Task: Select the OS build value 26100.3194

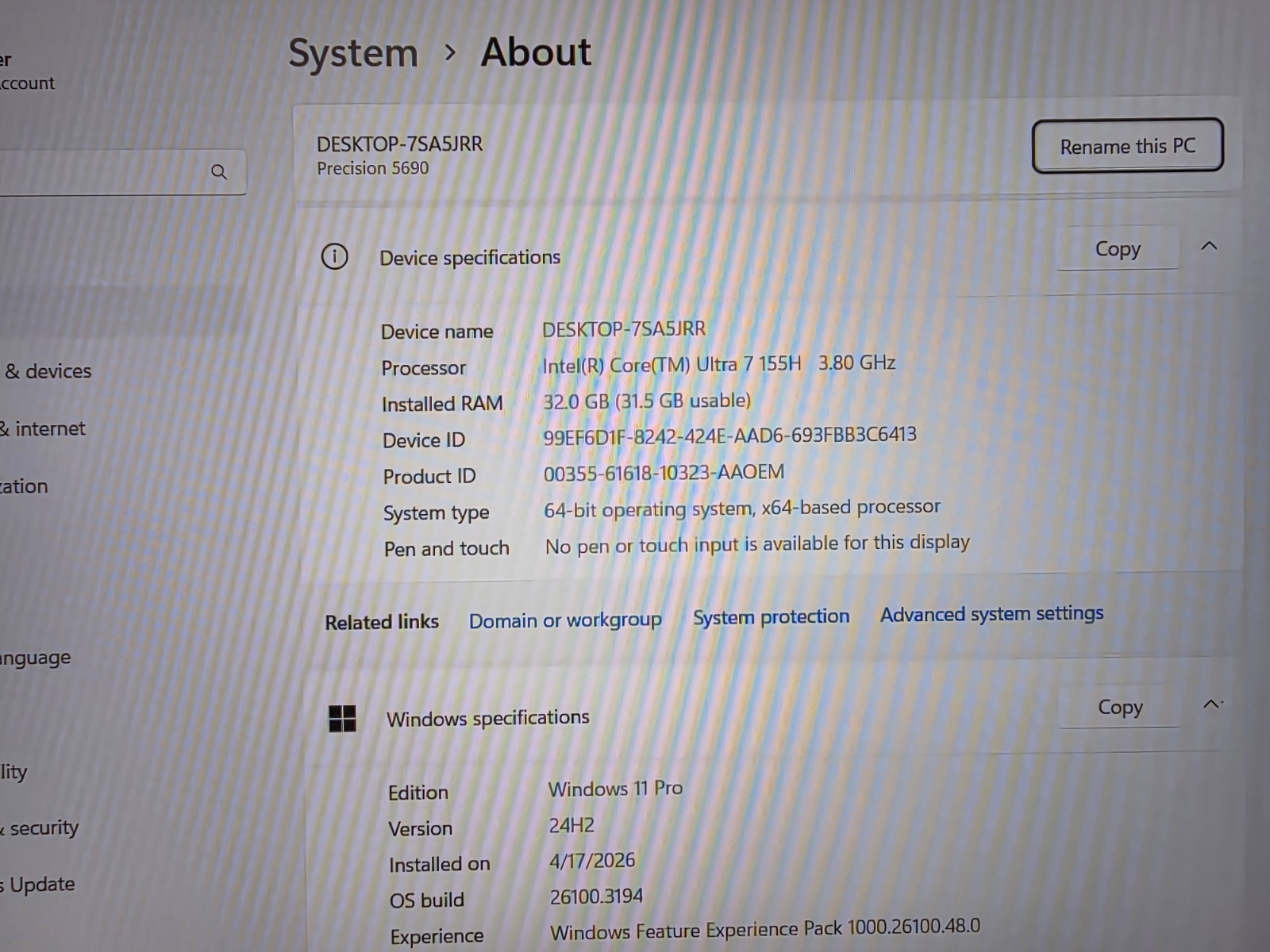Action: pyautogui.click(x=596, y=896)
